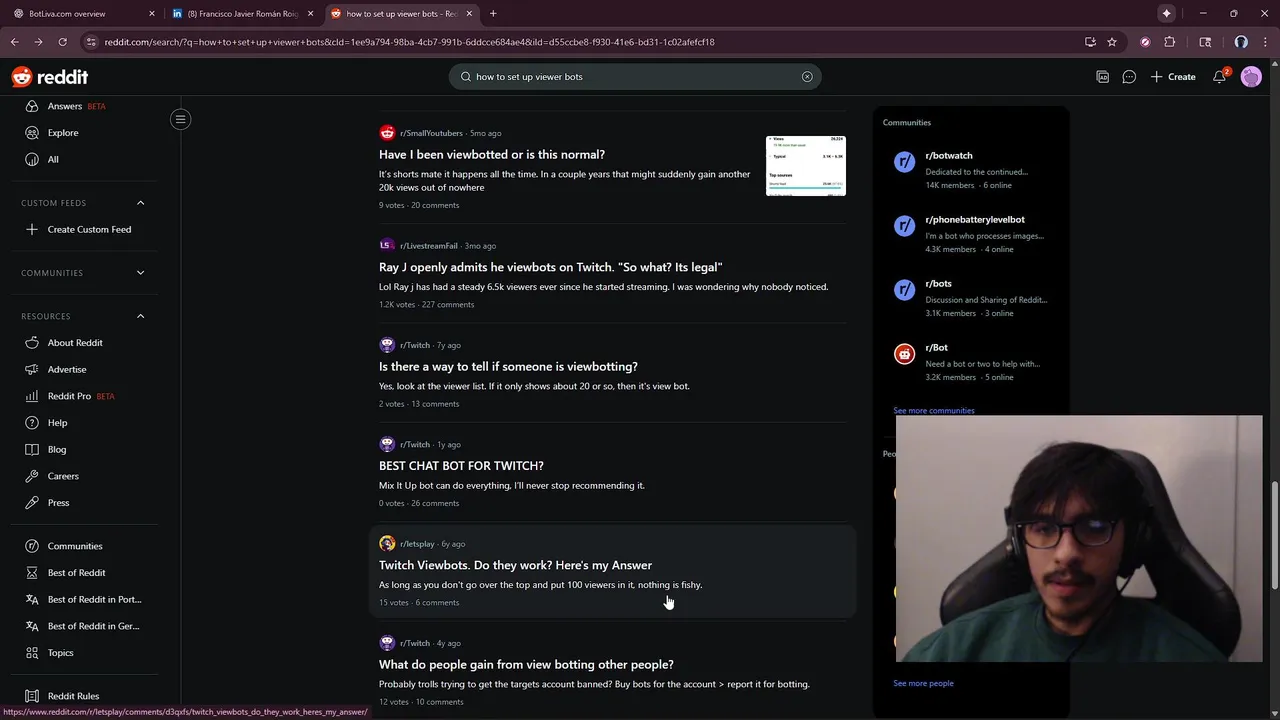This screenshot has height=720, width=1280.
Task: Open the Reddit home logo
Action: pyautogui.click(x=50, y=77)
